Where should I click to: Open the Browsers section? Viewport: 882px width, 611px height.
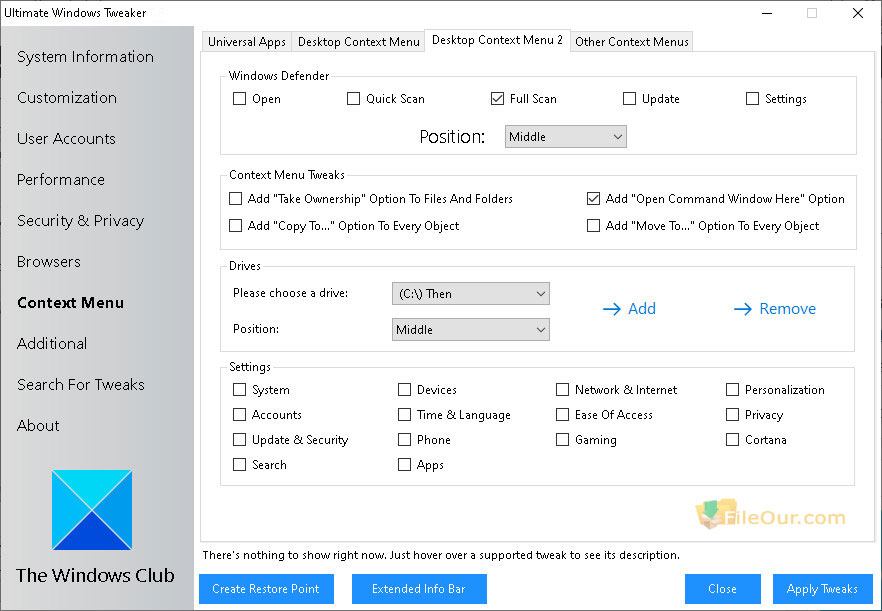tap(49, 262)
